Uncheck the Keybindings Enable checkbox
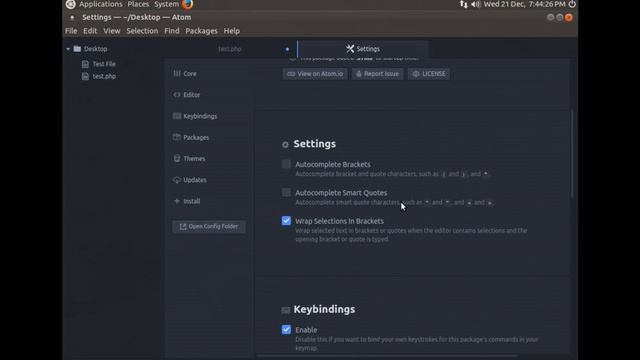Viewport: 640px width, 360px height. tap(286, 329)
